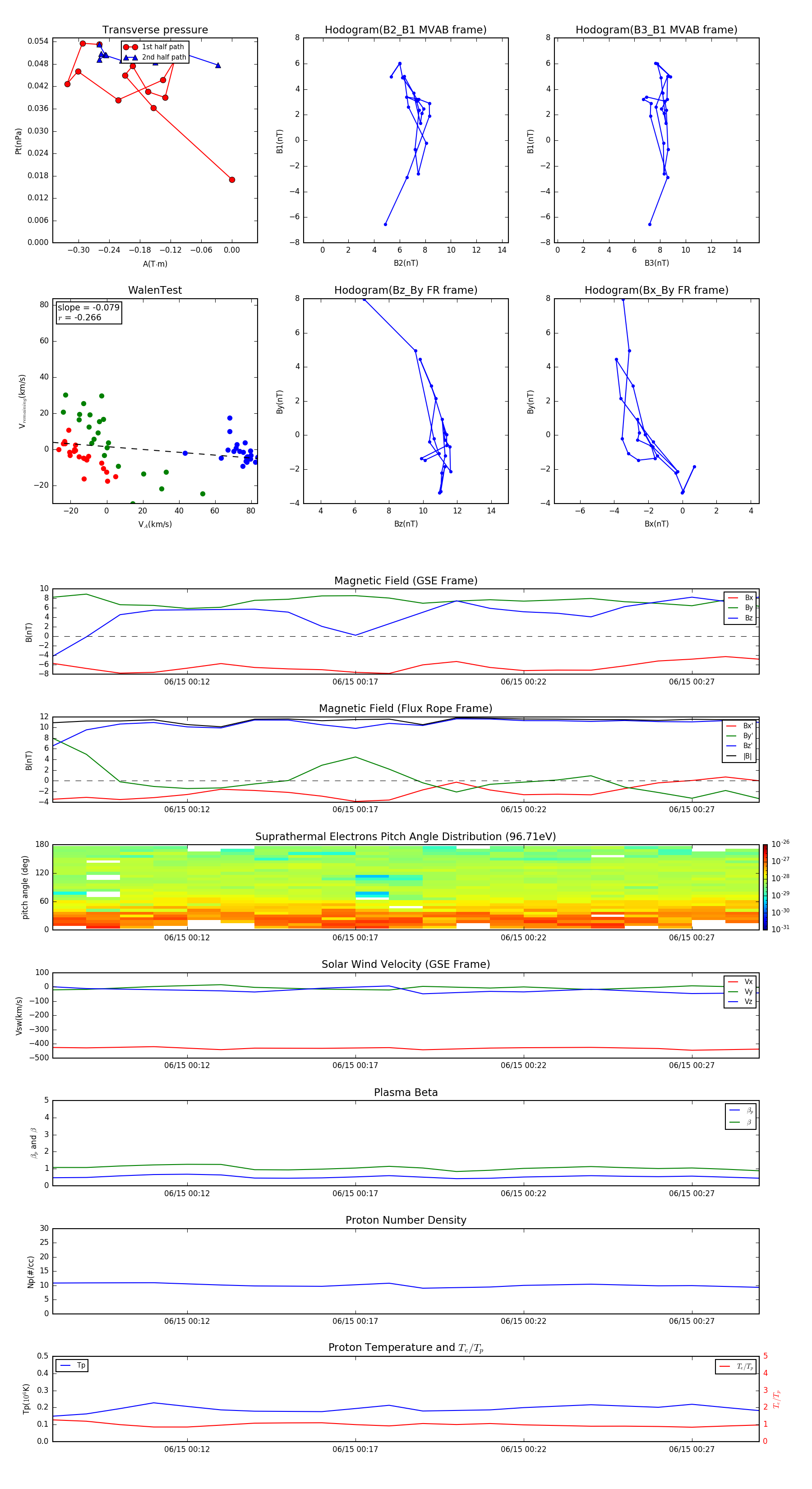Viewport: 812px width, 1489px height.
Task: Click the '2nd half path' legend entry
Action: [x=154, y=57]
